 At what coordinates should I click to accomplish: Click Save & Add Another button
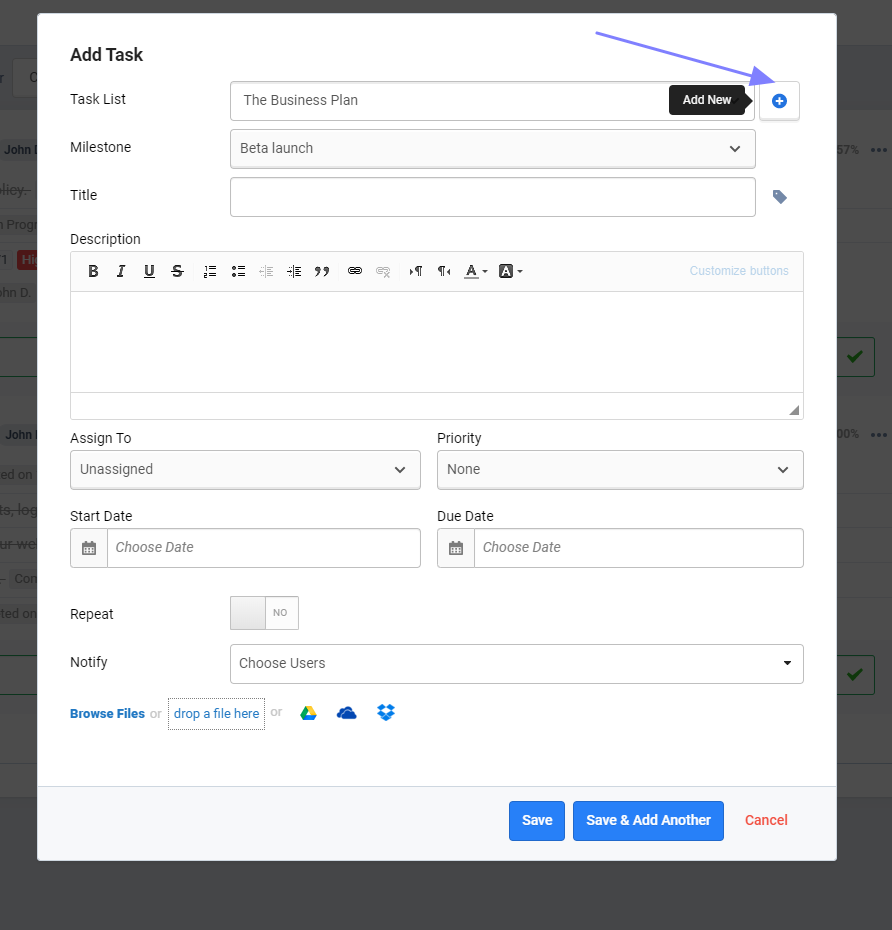tap(648, 821)
